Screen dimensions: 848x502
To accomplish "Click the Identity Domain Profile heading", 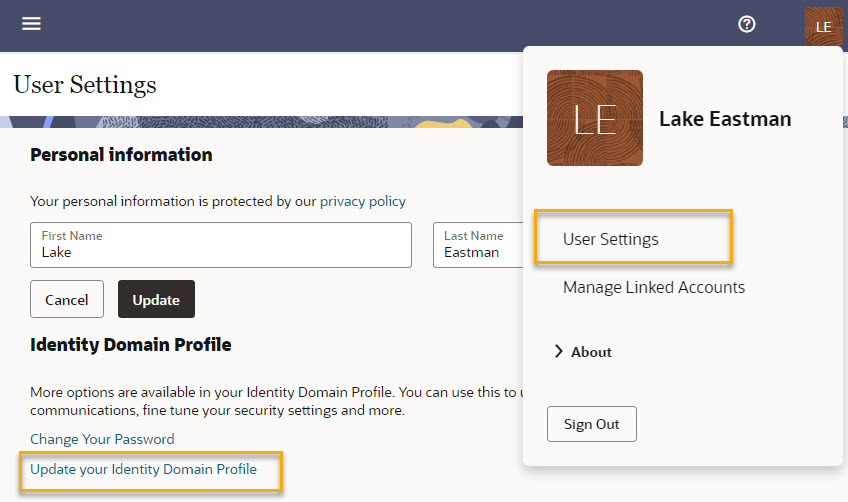I will [x=130, y=345].
